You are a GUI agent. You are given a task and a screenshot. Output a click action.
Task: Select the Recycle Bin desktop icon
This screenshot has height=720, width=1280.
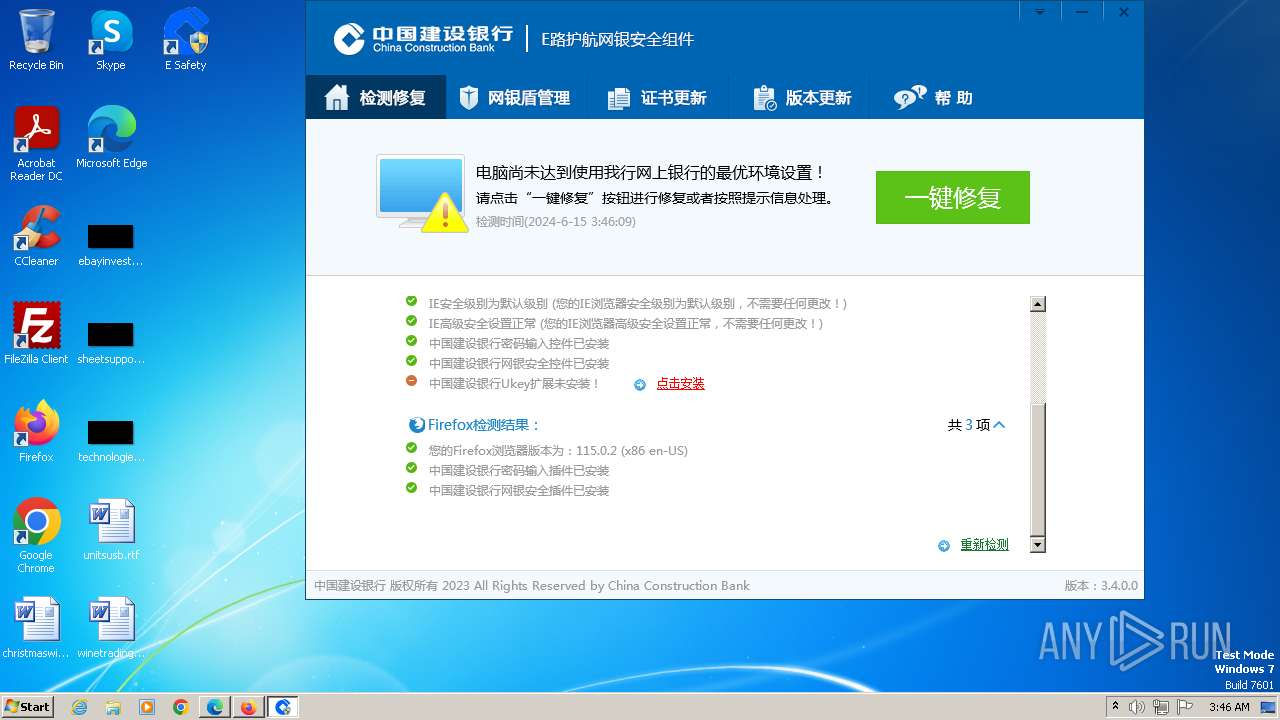tap(36, 40)
